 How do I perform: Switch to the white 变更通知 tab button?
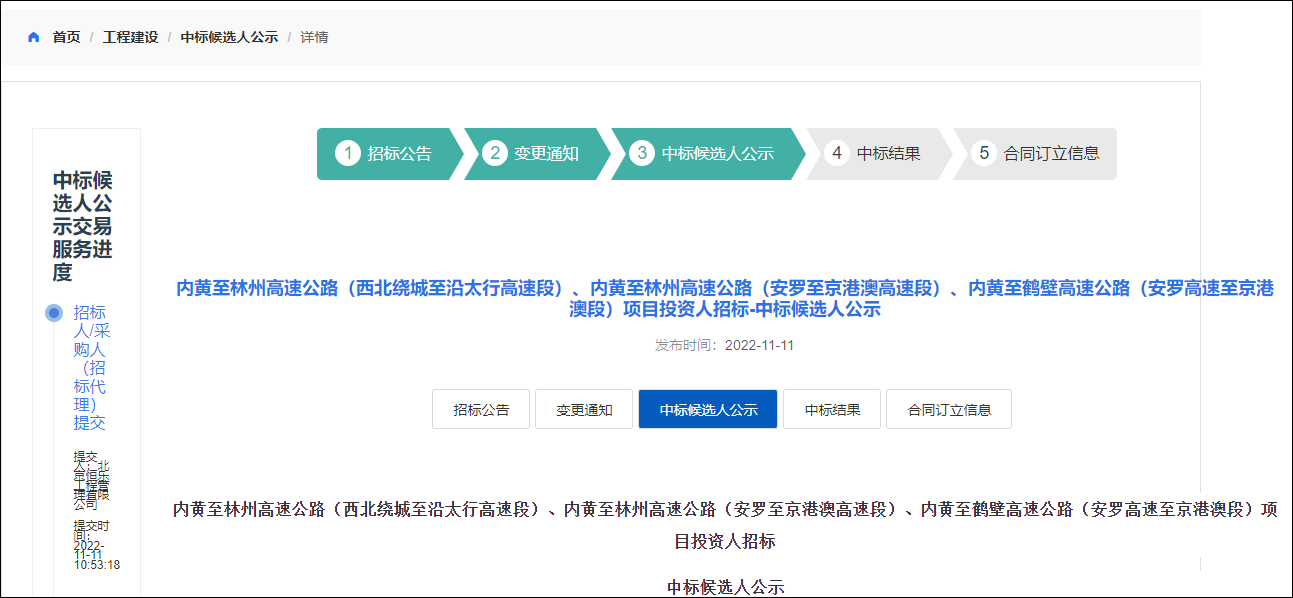click(x=584, y=409)
